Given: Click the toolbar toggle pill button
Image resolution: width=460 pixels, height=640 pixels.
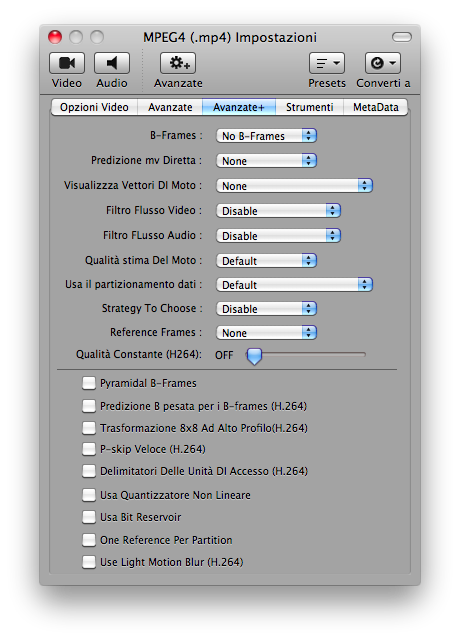Looking at the screenshot, I should (402, 37).
